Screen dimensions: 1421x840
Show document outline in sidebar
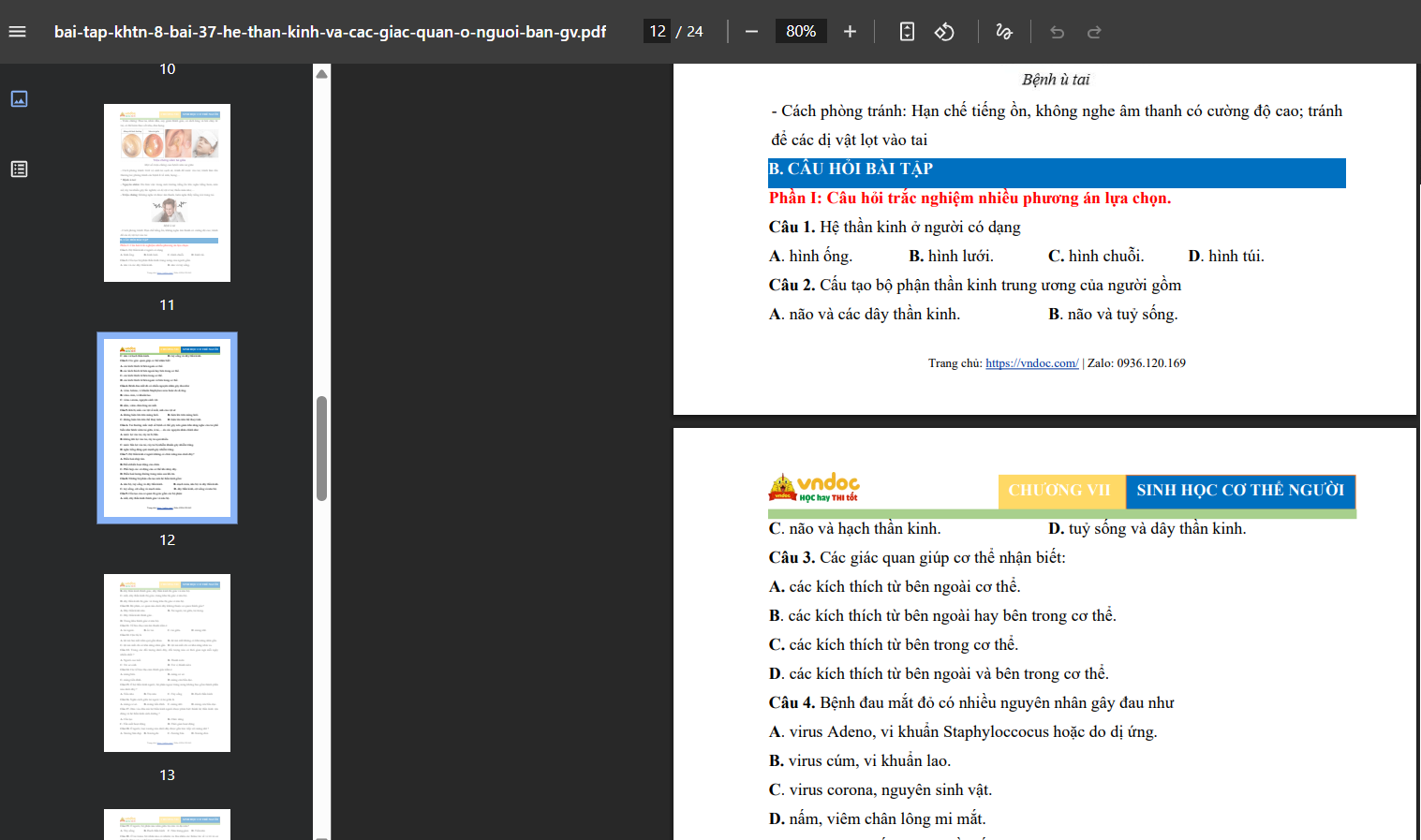[x=19, y=169]
